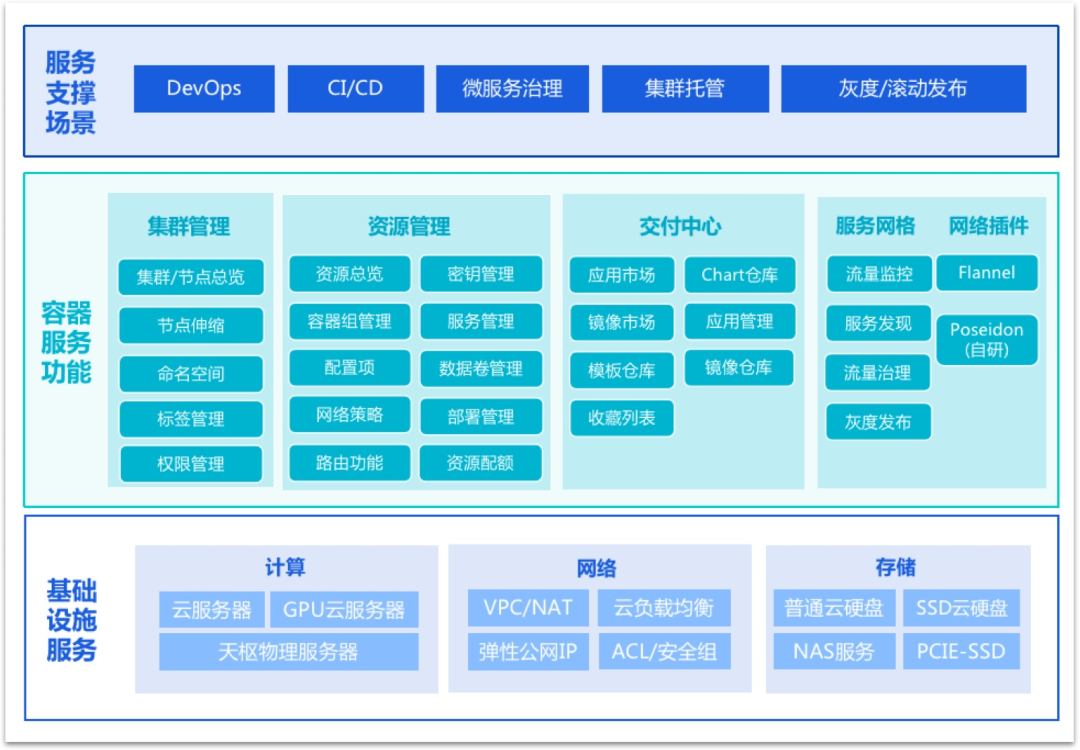The width and height of the screenshot is (1080, 750).
Task: Click the 网络插件 column title
Action: point(988,226)
